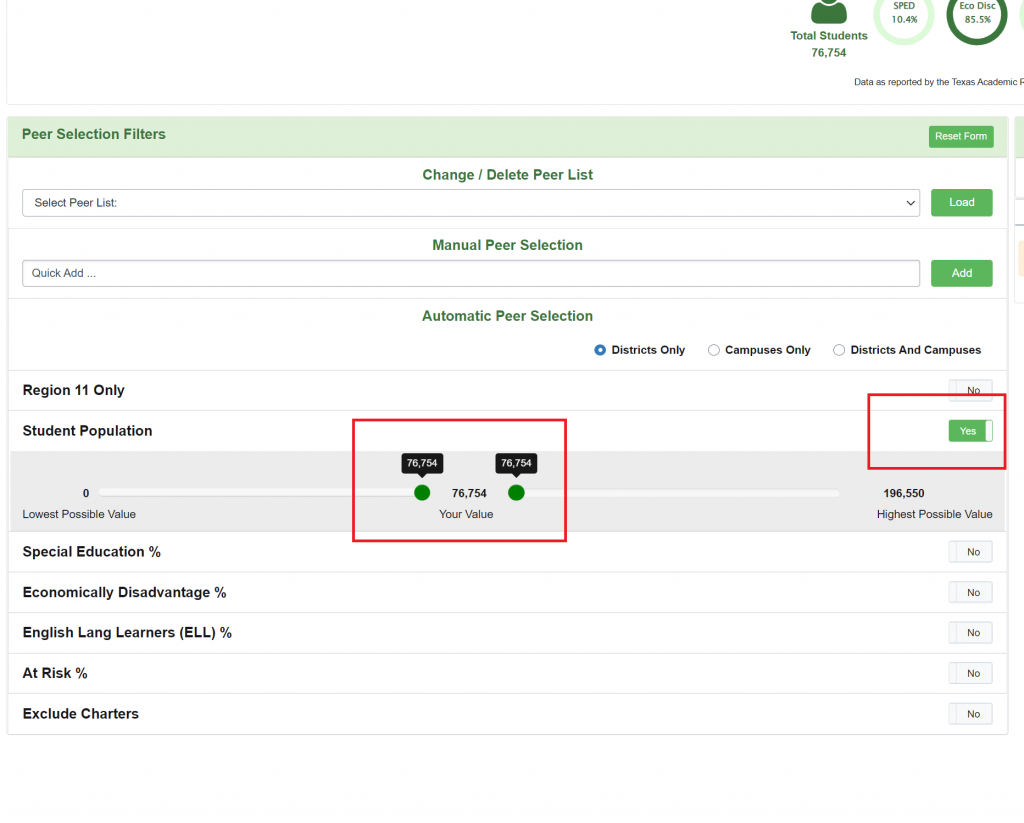The image size is (1024, 823).
Task: Click the Exclude Charters label
Action: click(81, 714)
